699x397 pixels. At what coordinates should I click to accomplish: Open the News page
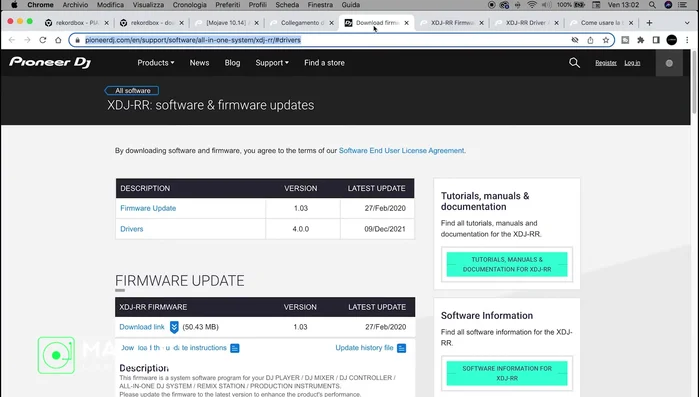pos(199,63)
